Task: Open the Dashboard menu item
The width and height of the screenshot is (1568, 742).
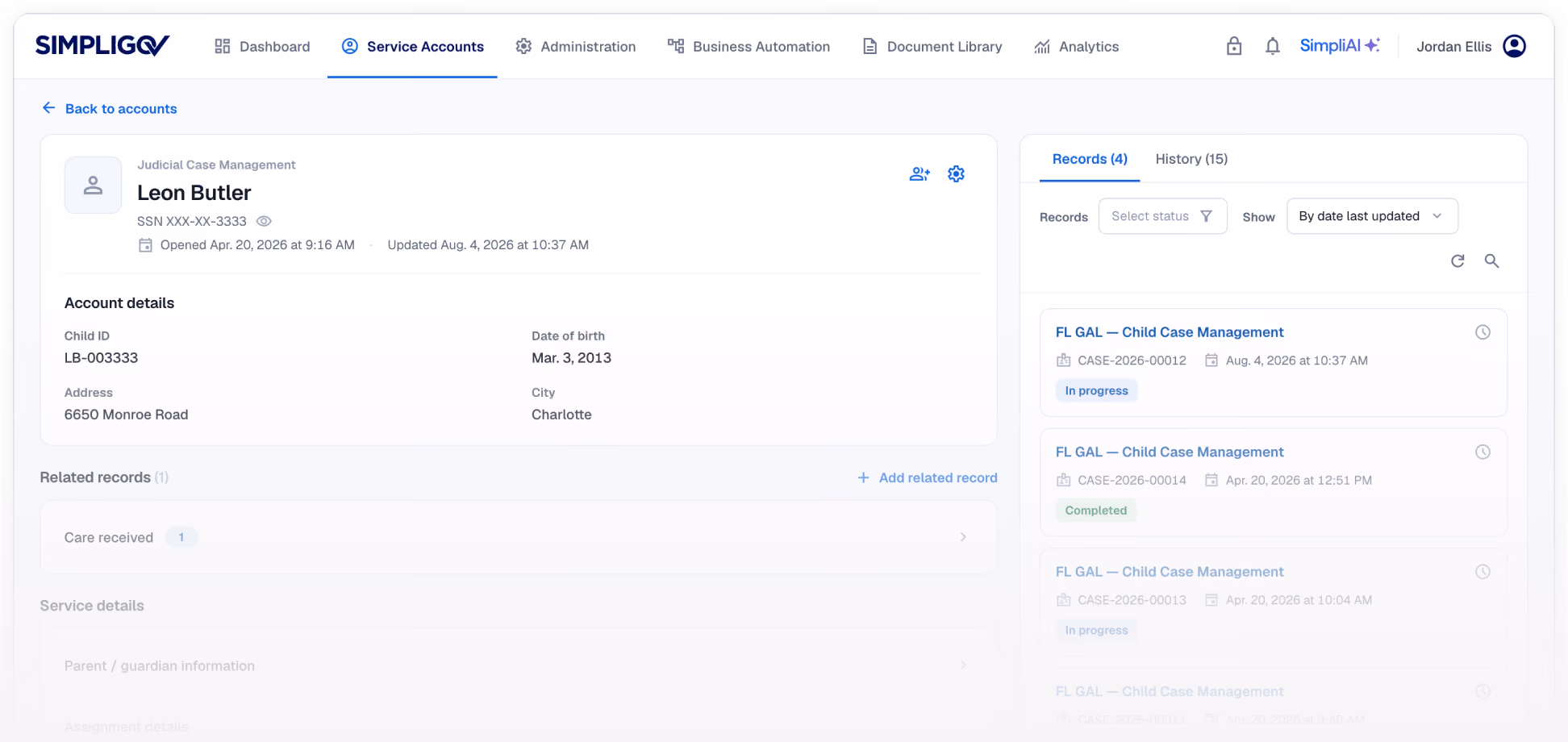Action: coord(262,47)
